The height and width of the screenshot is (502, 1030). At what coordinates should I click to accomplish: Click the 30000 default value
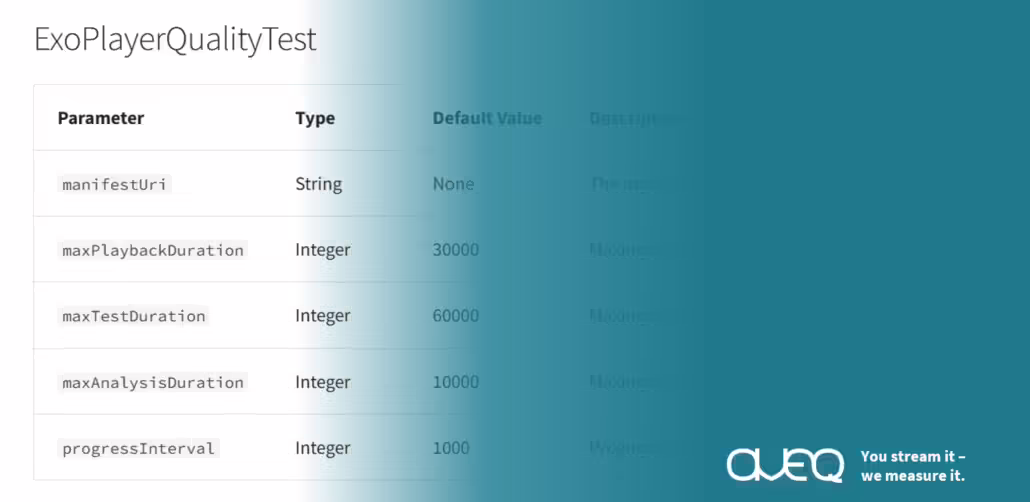tap(455, 250)
